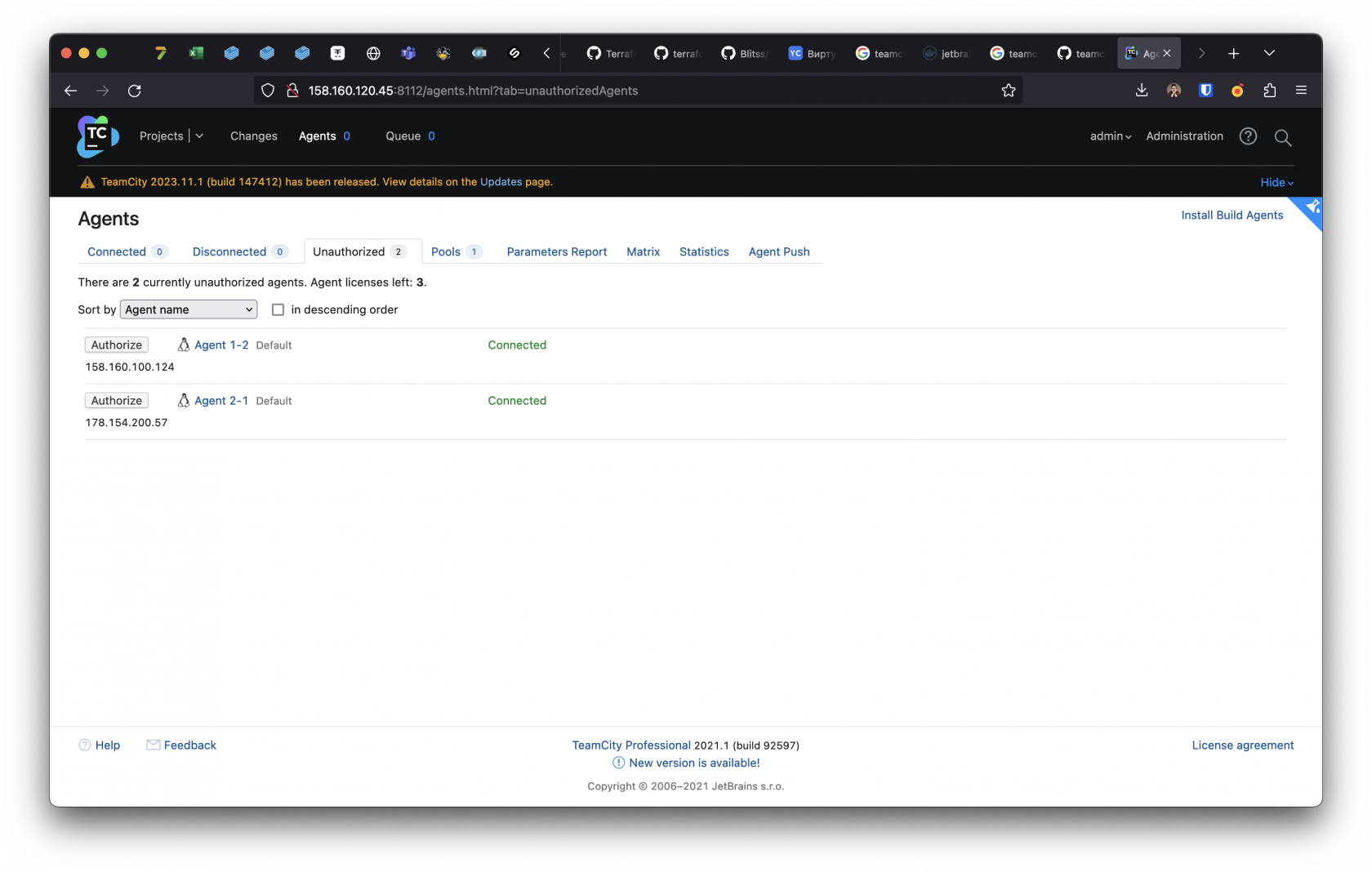Open the Agent 1-2 details link
Viewport: 1372px width, 872px height.
pyautogui.click(x=221, y=345)
